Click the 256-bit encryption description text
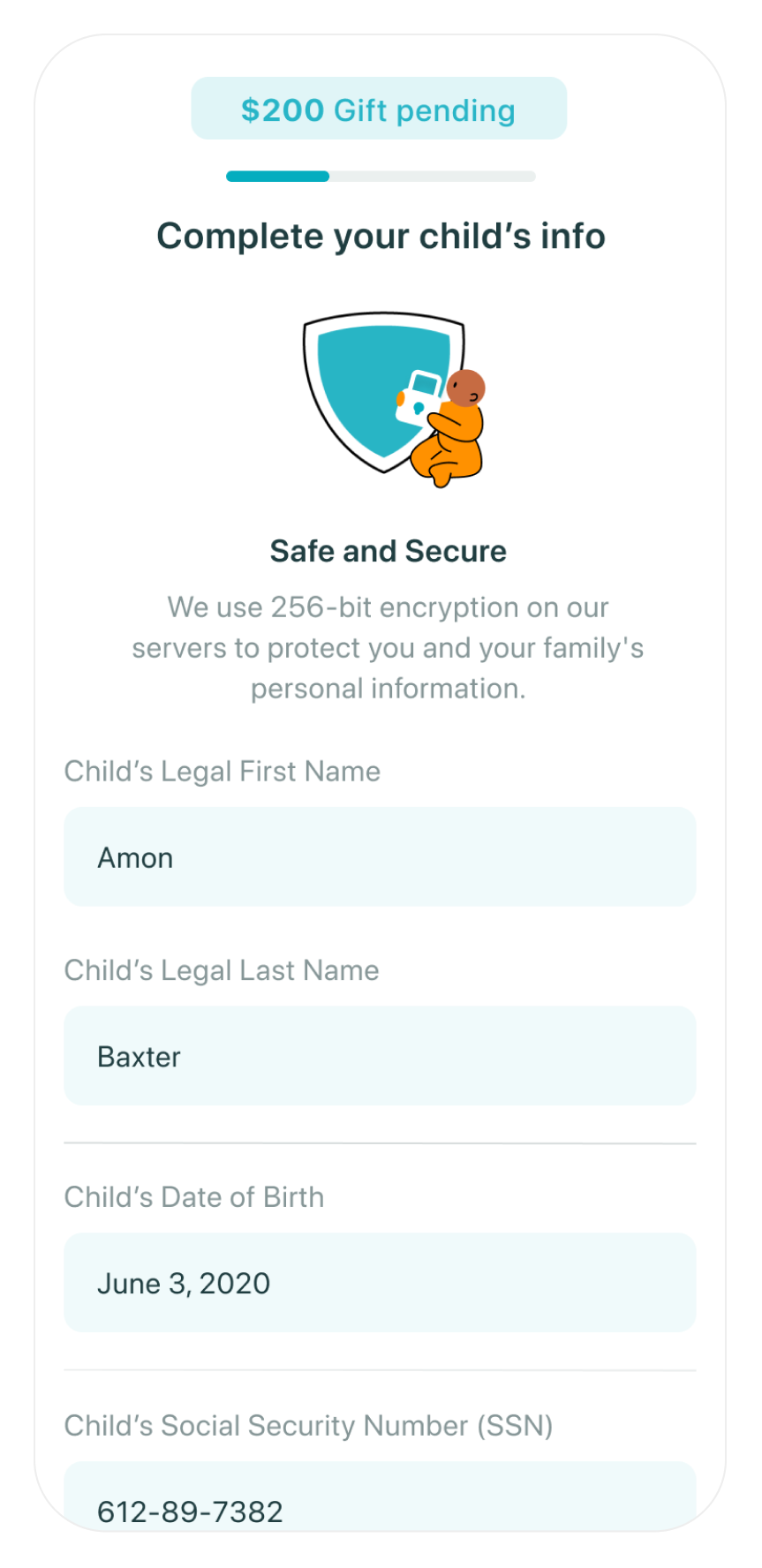The width and height of the screenshot is (762, 1568). 388,648
